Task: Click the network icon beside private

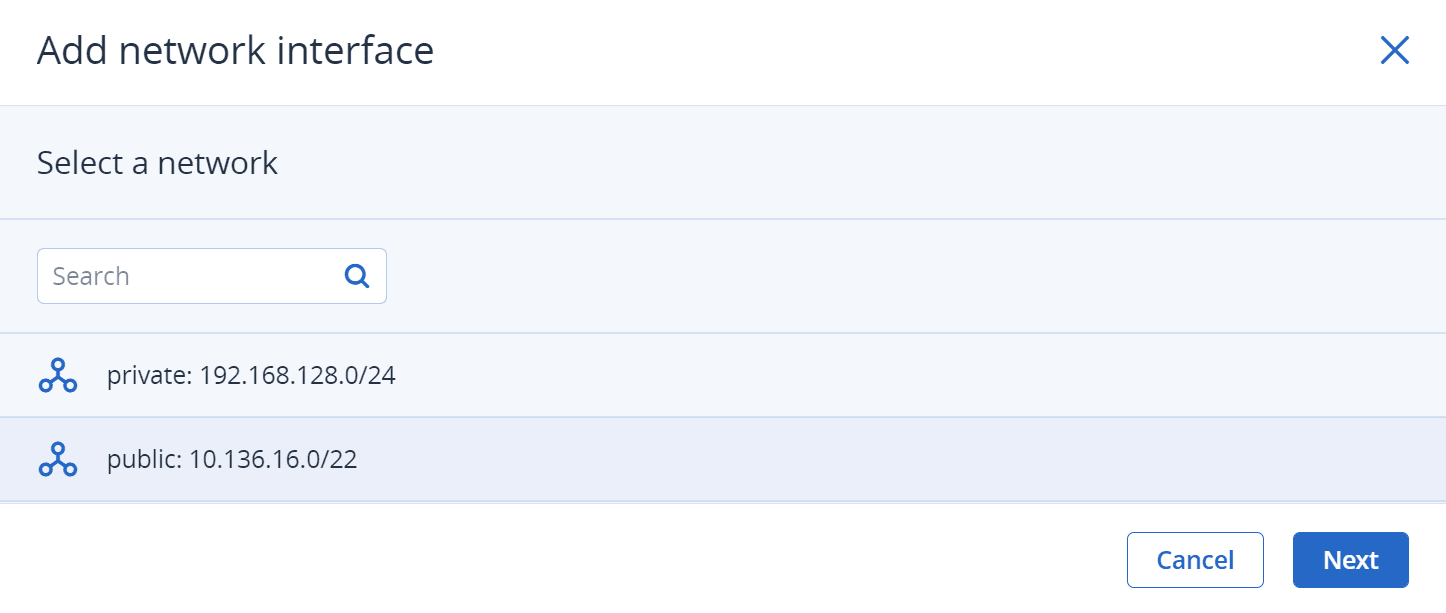Action: (x=58, y=375)
